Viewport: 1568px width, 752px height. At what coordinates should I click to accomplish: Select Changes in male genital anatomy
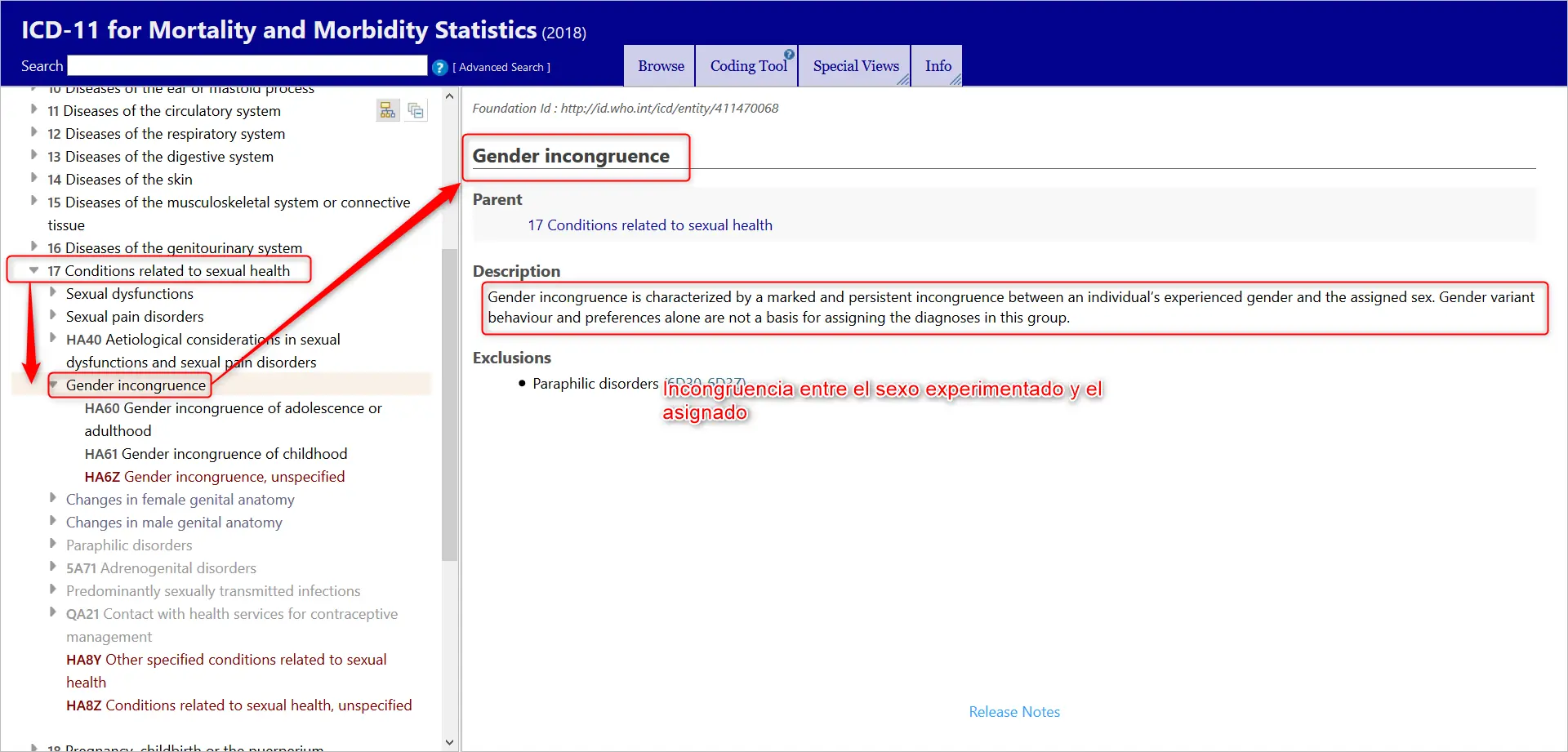174,523
